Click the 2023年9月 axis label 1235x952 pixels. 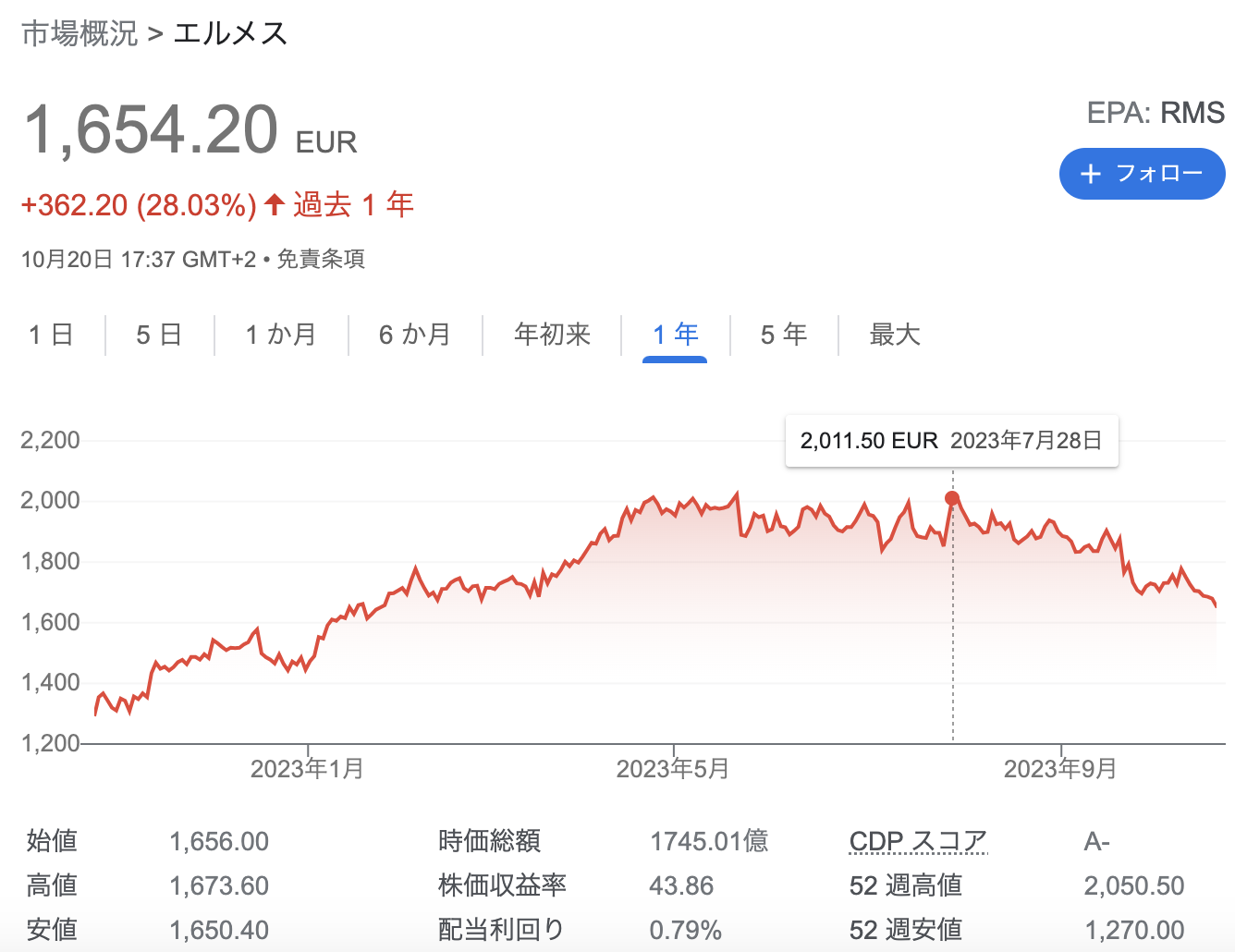[1060, 769]
